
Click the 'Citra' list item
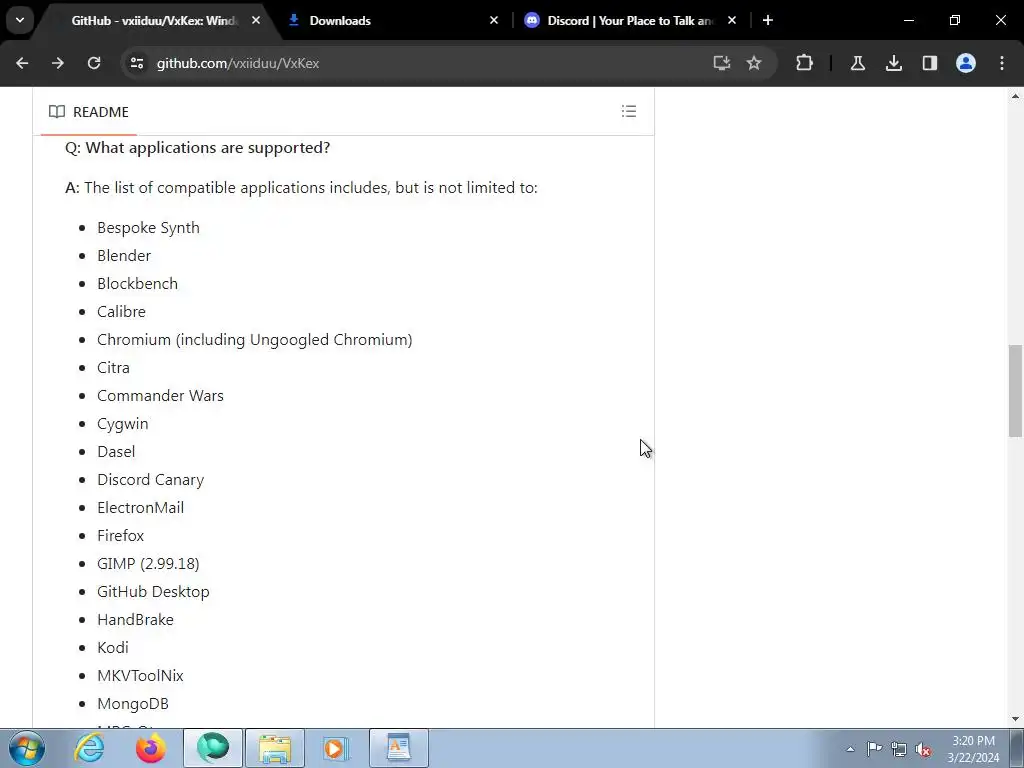(x=114, y=368)
